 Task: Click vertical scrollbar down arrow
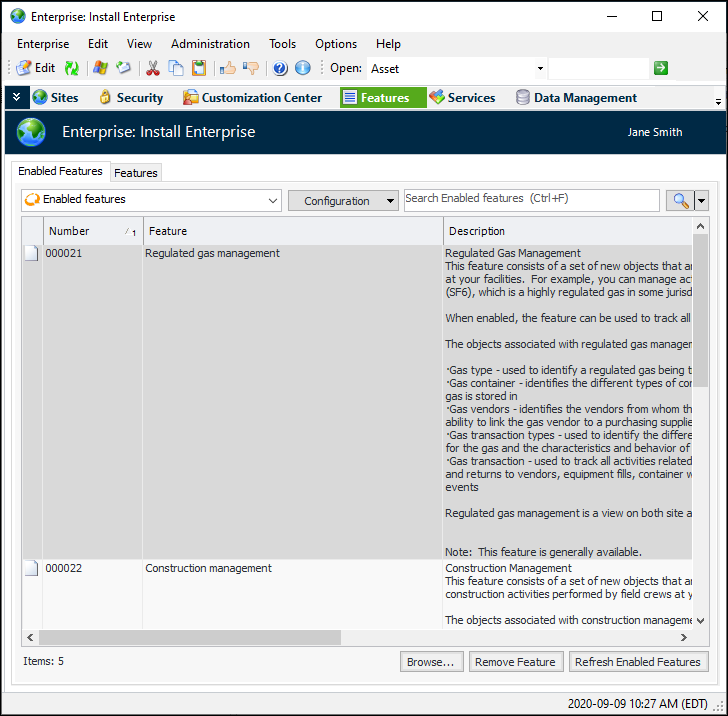(x=701, y=621)
